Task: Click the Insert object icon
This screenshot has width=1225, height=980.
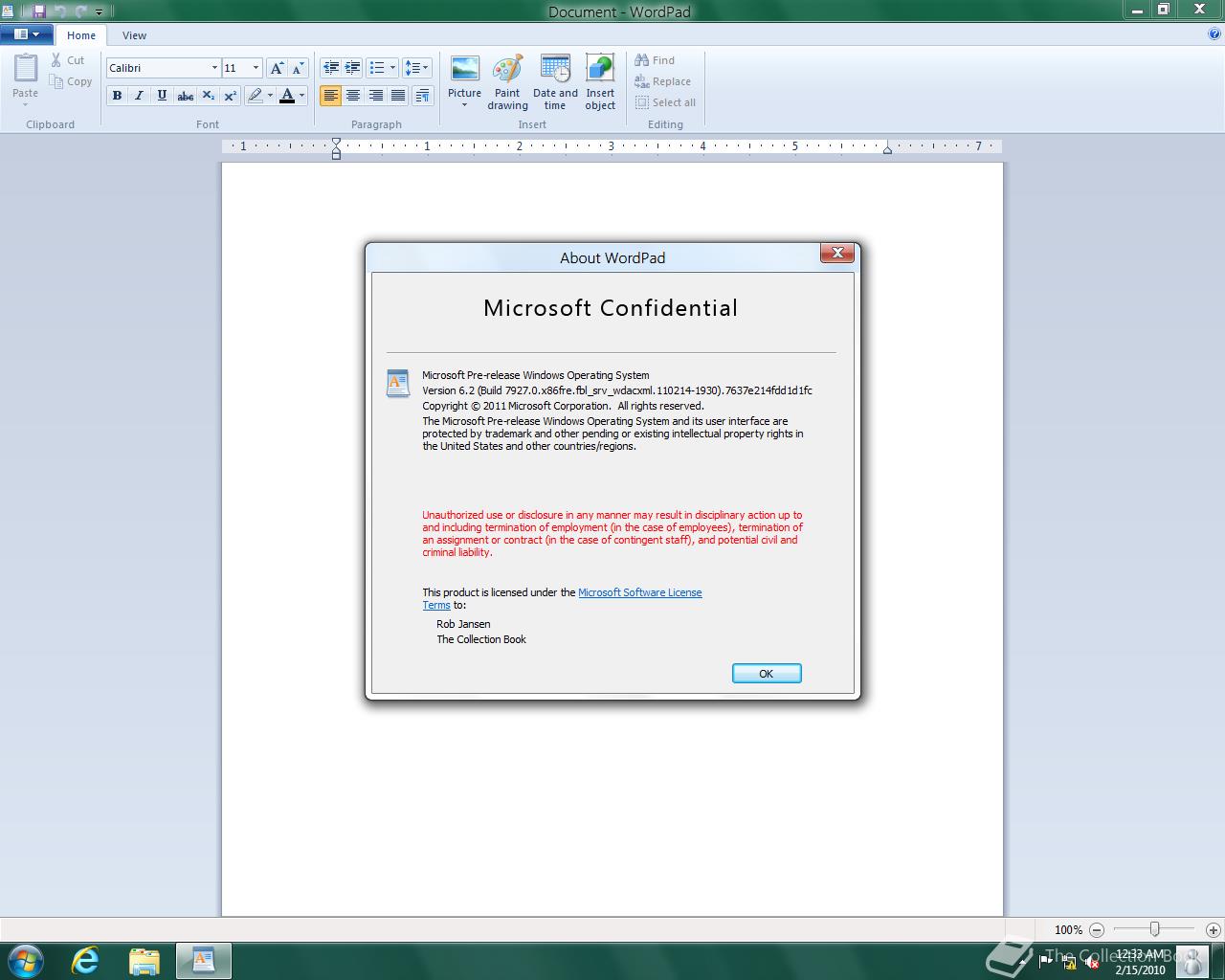Action: point(600,69)
